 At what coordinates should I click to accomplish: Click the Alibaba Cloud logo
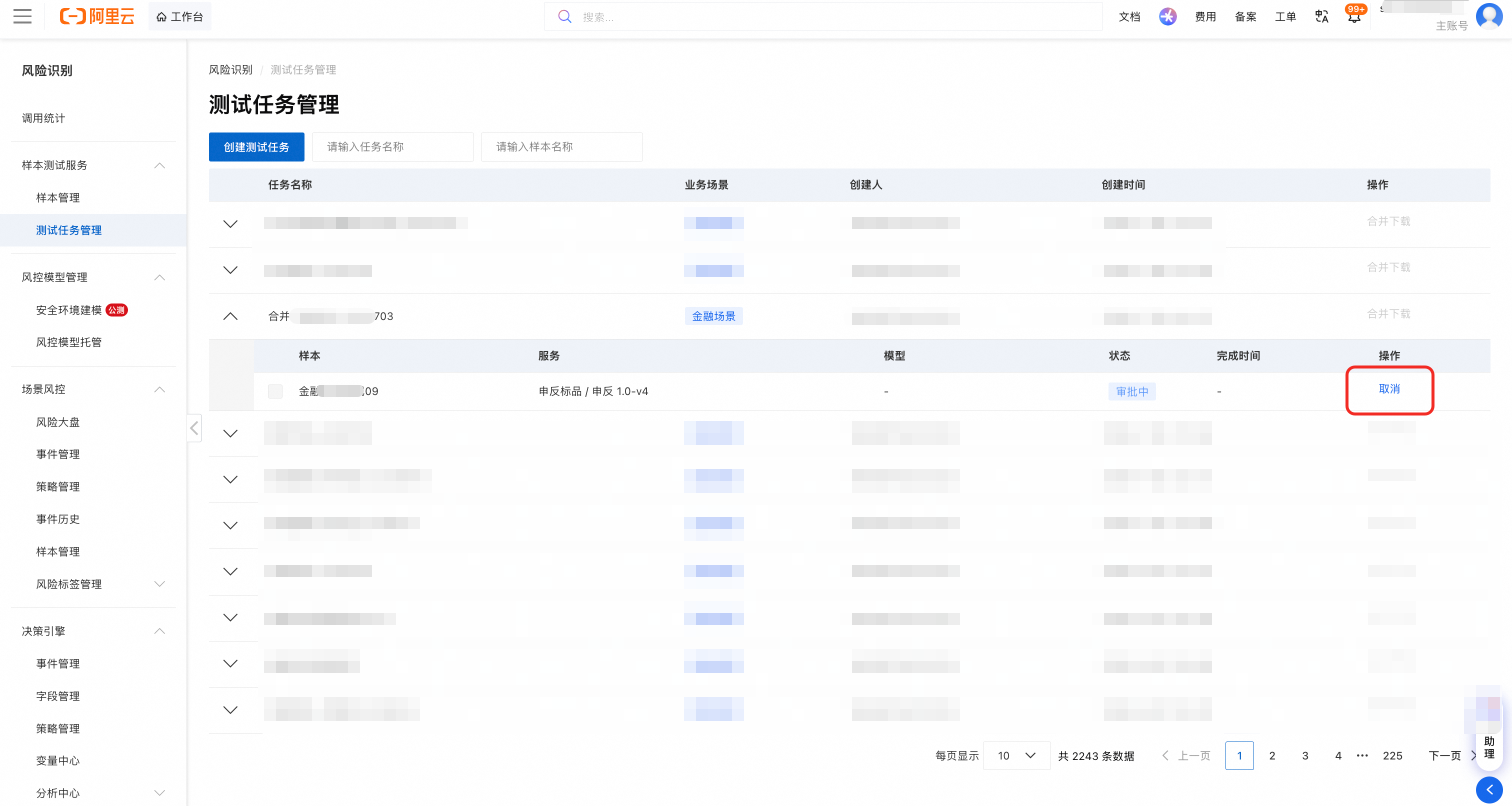tap(97, 16)
